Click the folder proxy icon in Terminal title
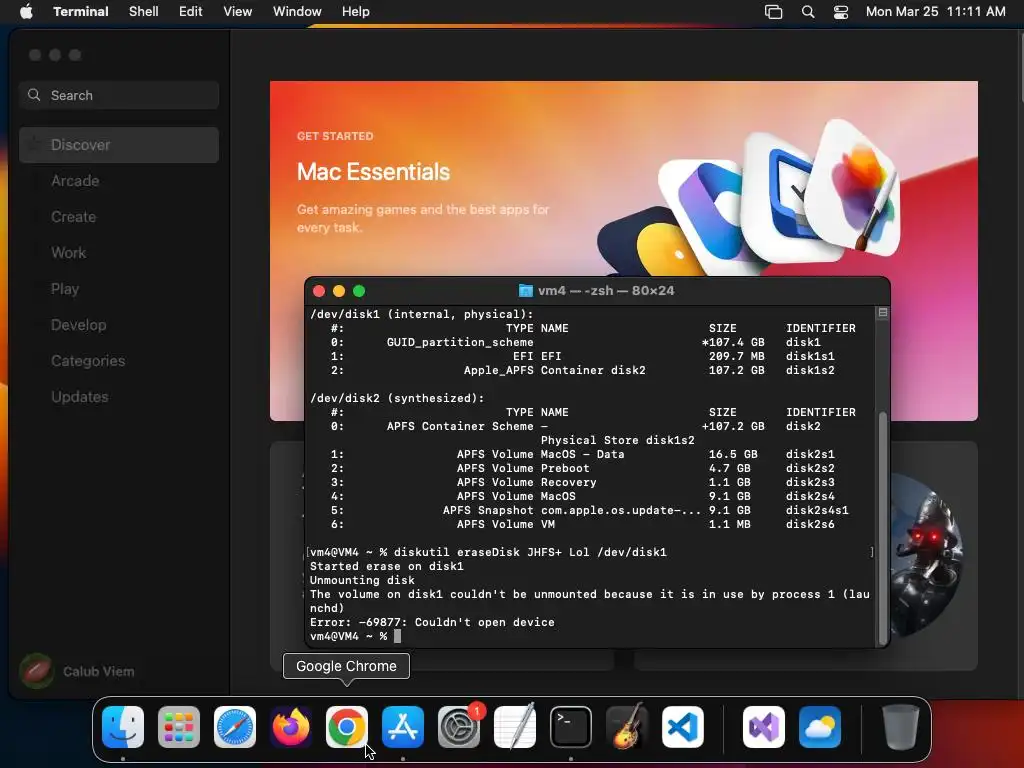Screen dimensions: 1024x768 point(525,291)
